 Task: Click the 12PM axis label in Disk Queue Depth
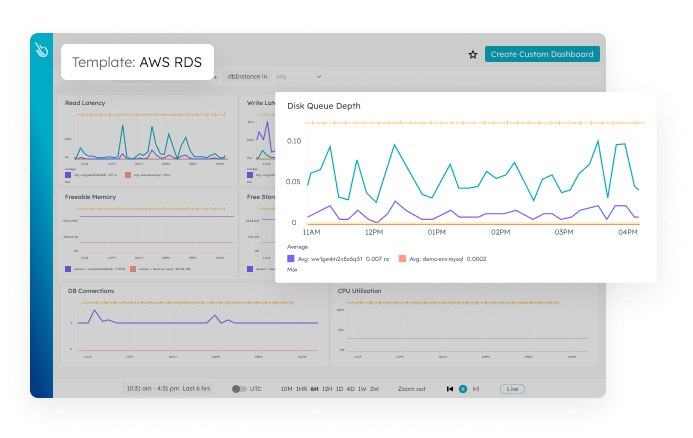374,232
